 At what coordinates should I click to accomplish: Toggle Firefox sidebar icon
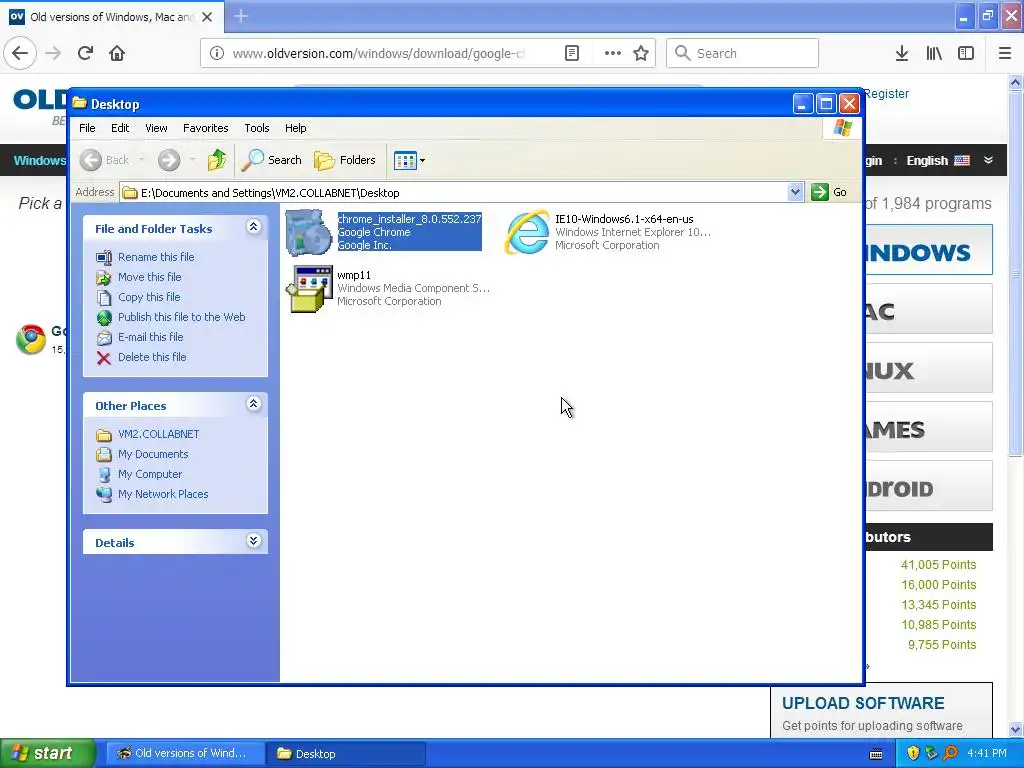[966, 53]
